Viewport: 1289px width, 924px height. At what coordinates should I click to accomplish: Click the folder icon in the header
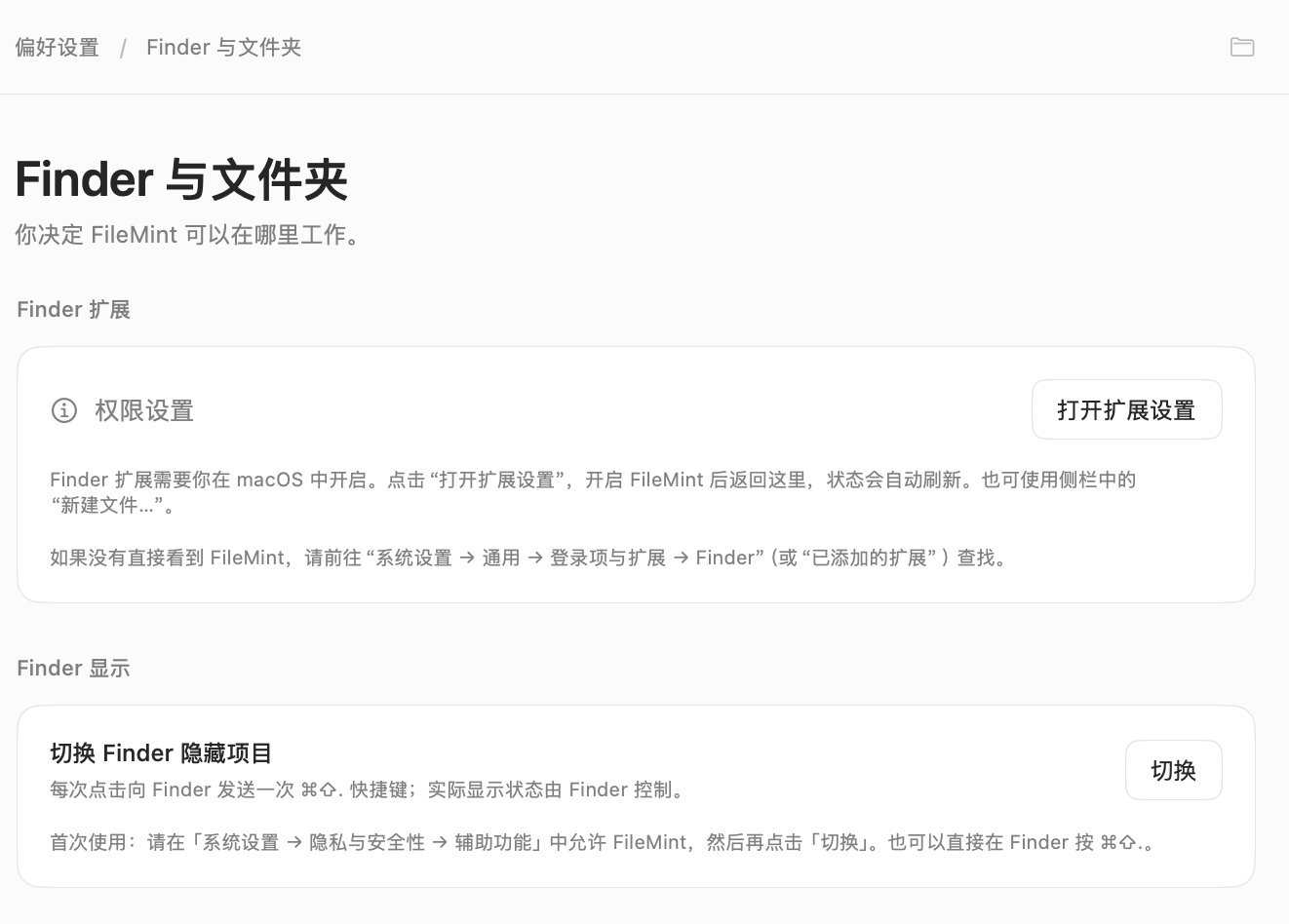tap(1241, 47)
